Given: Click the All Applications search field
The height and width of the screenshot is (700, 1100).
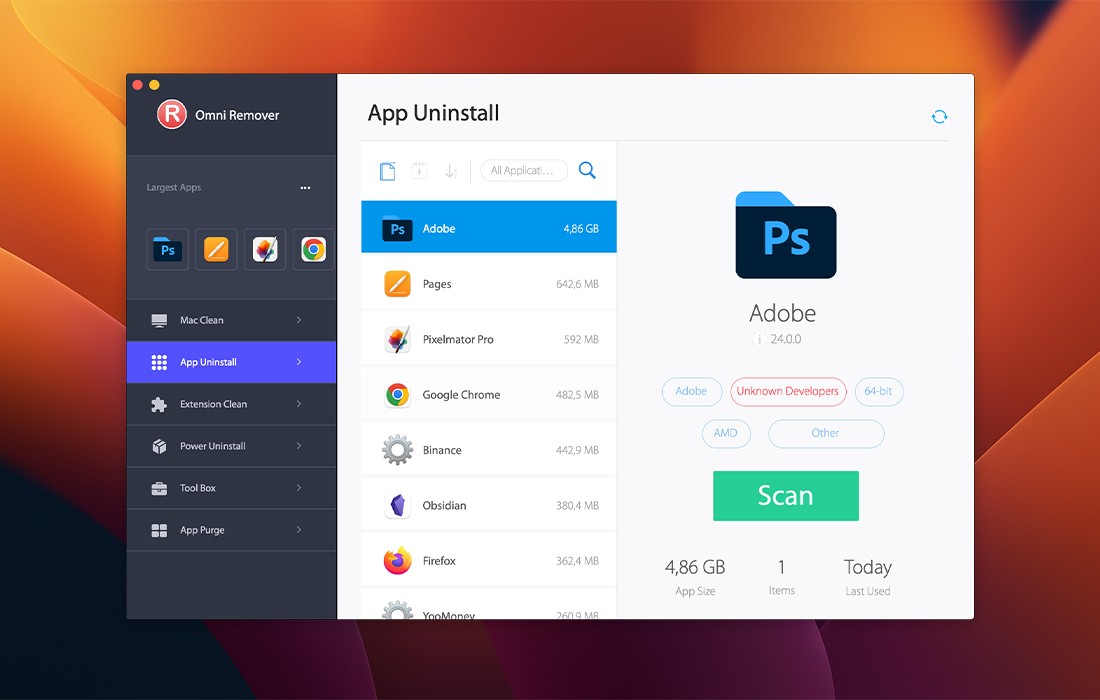Looking at the screenshot, I should (524, 170).
